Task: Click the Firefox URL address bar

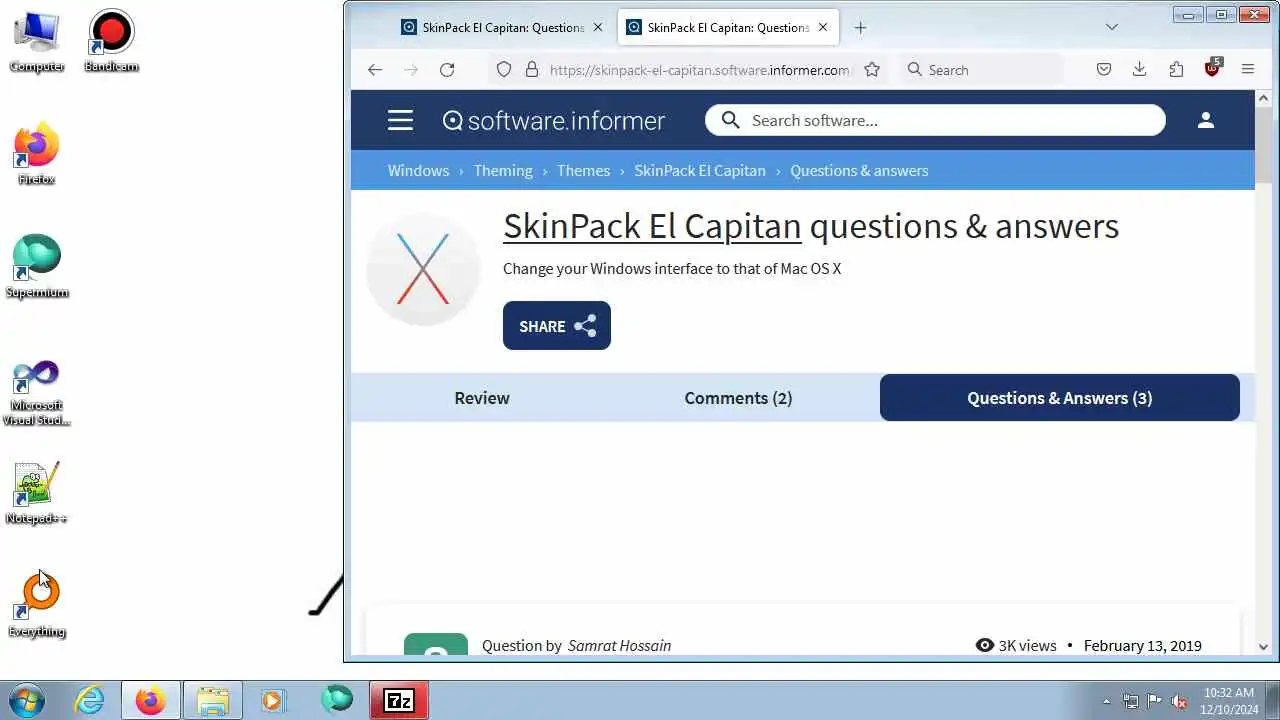Action: tap(700, 69)
